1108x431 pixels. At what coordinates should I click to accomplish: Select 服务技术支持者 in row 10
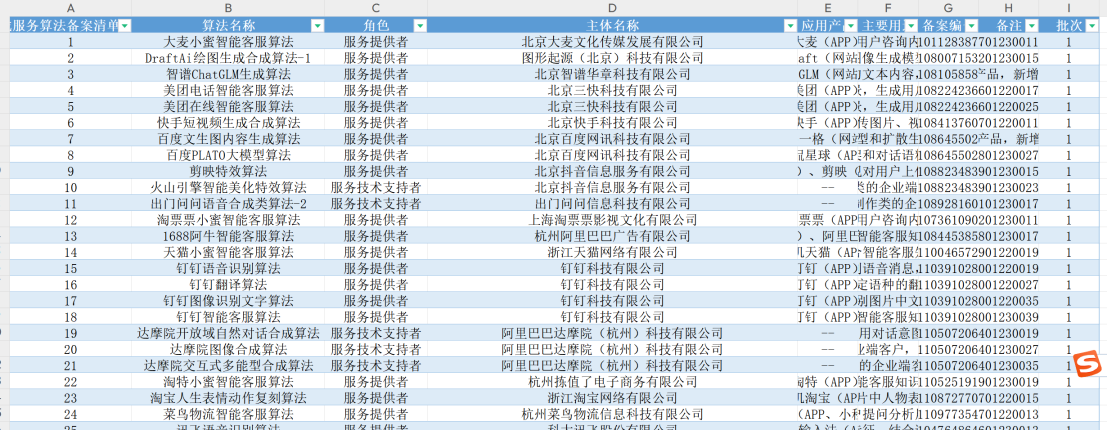pos(376,188)
